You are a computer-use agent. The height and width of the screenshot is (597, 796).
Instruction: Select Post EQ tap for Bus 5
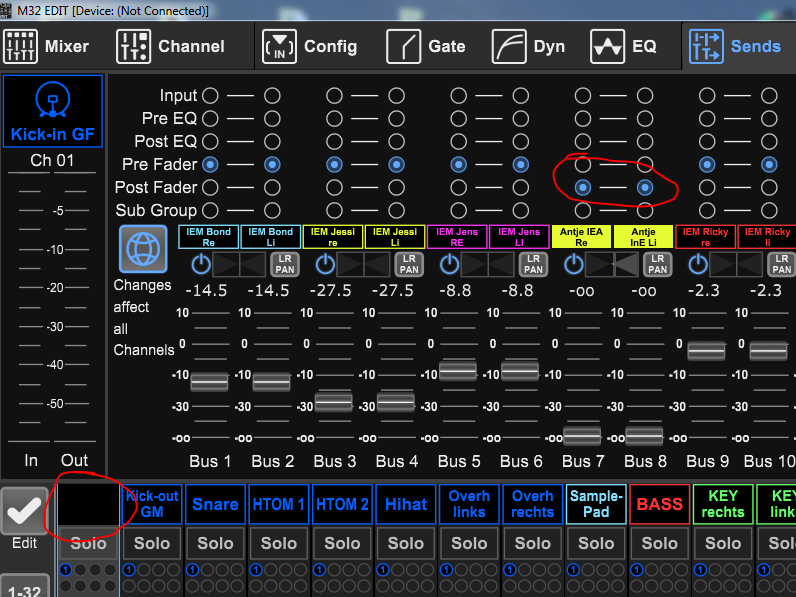point(458,141)
